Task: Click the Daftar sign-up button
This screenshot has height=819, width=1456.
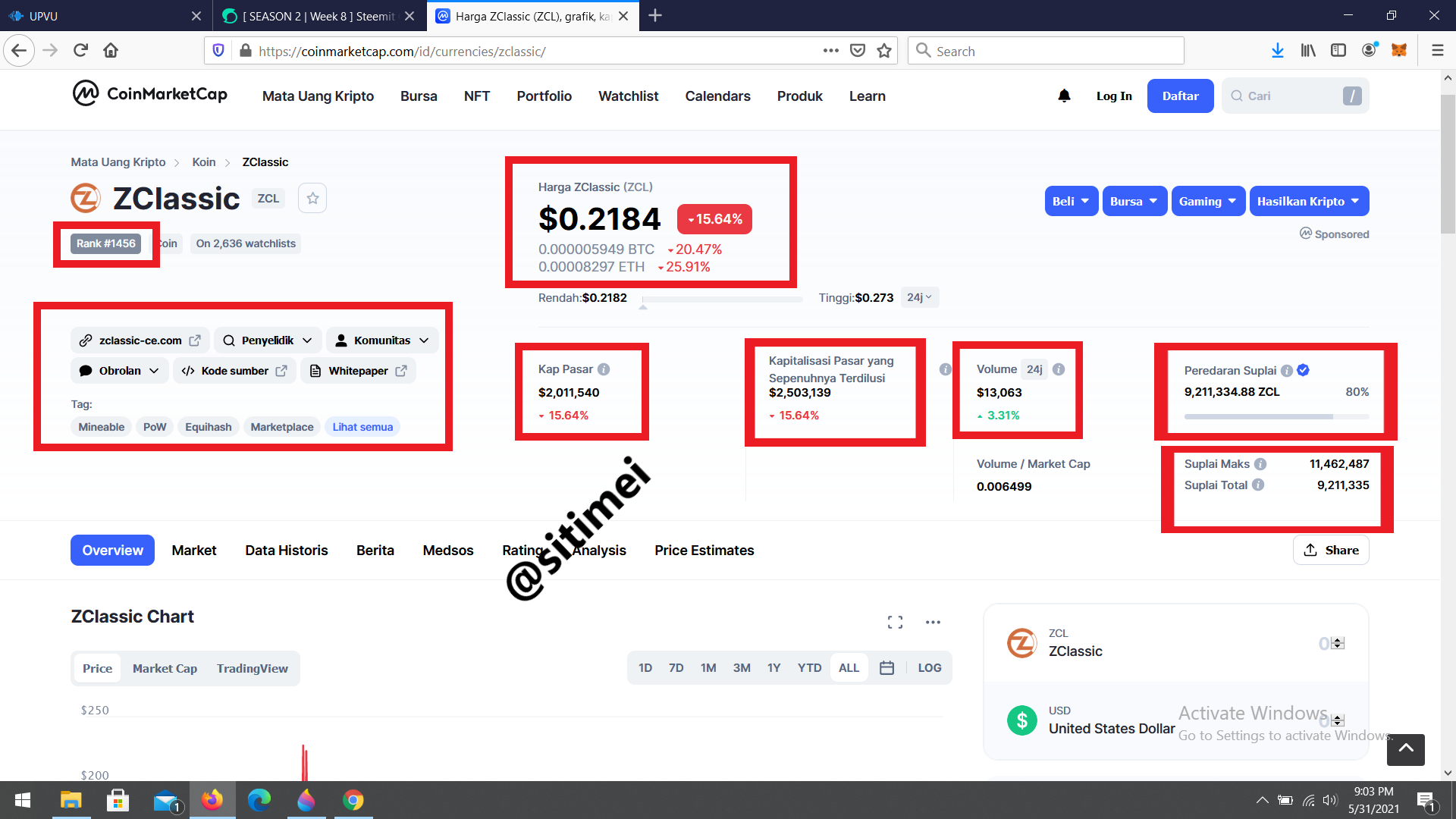Action: 1181,96
